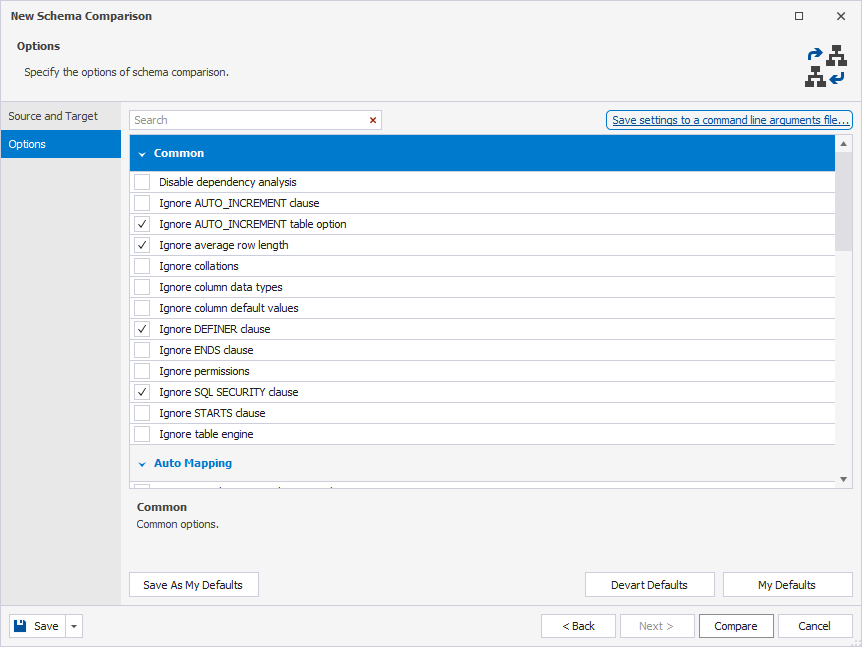Viewport: 862px width, 647px height.
Task: Click the Next button
Action: coord(657,626)
